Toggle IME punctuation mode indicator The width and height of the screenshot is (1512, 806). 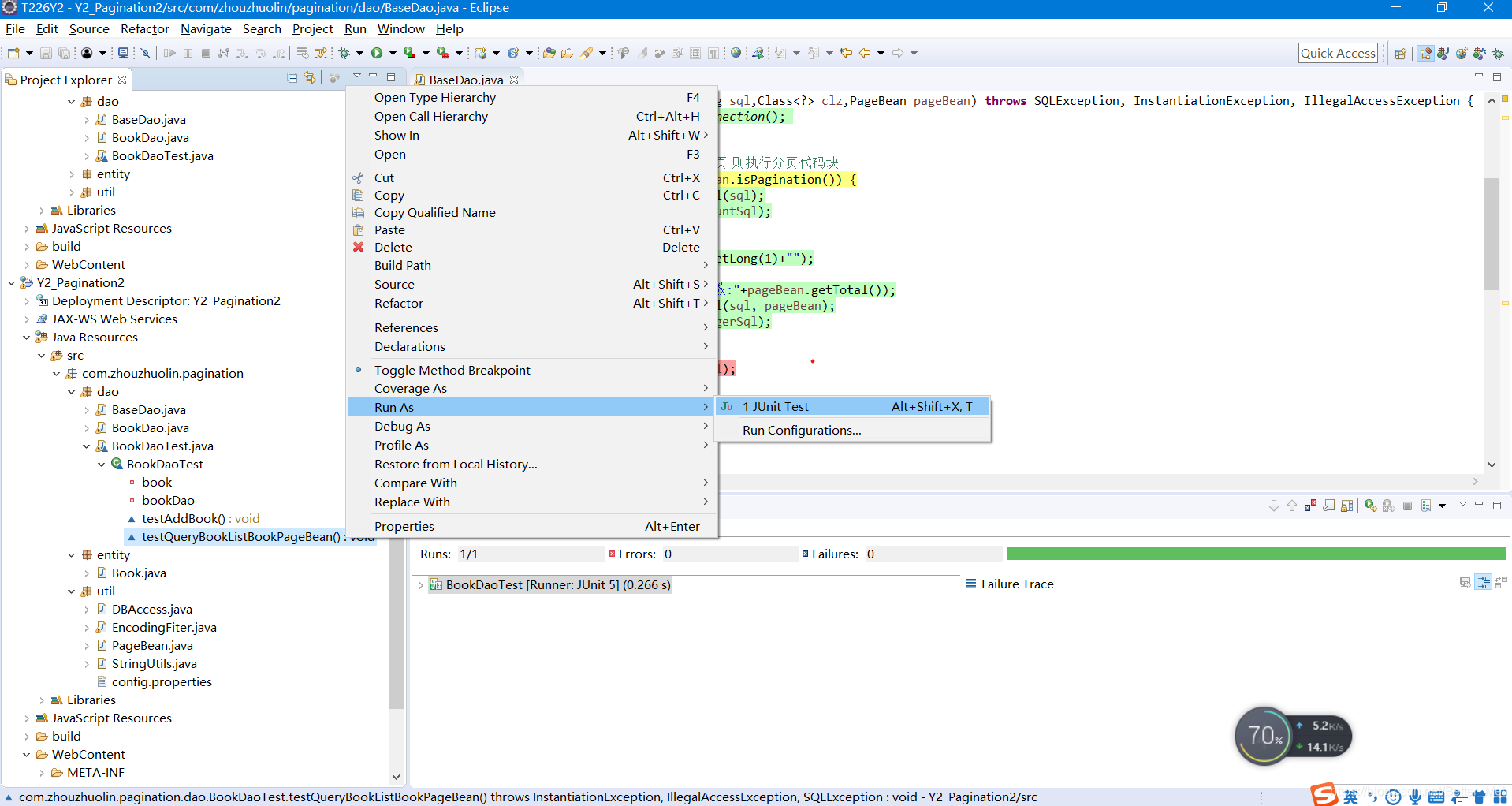[1372, 797]
